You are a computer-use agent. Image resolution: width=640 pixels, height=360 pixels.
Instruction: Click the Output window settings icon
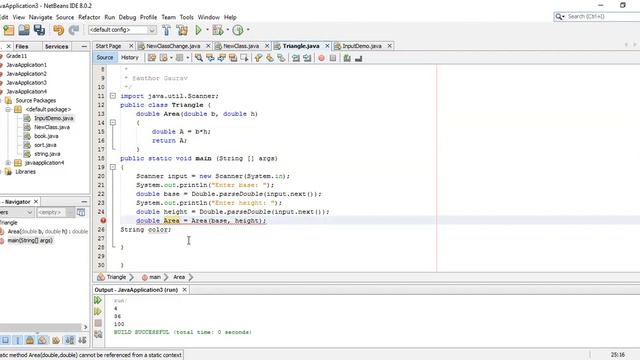tap(98, 334)
